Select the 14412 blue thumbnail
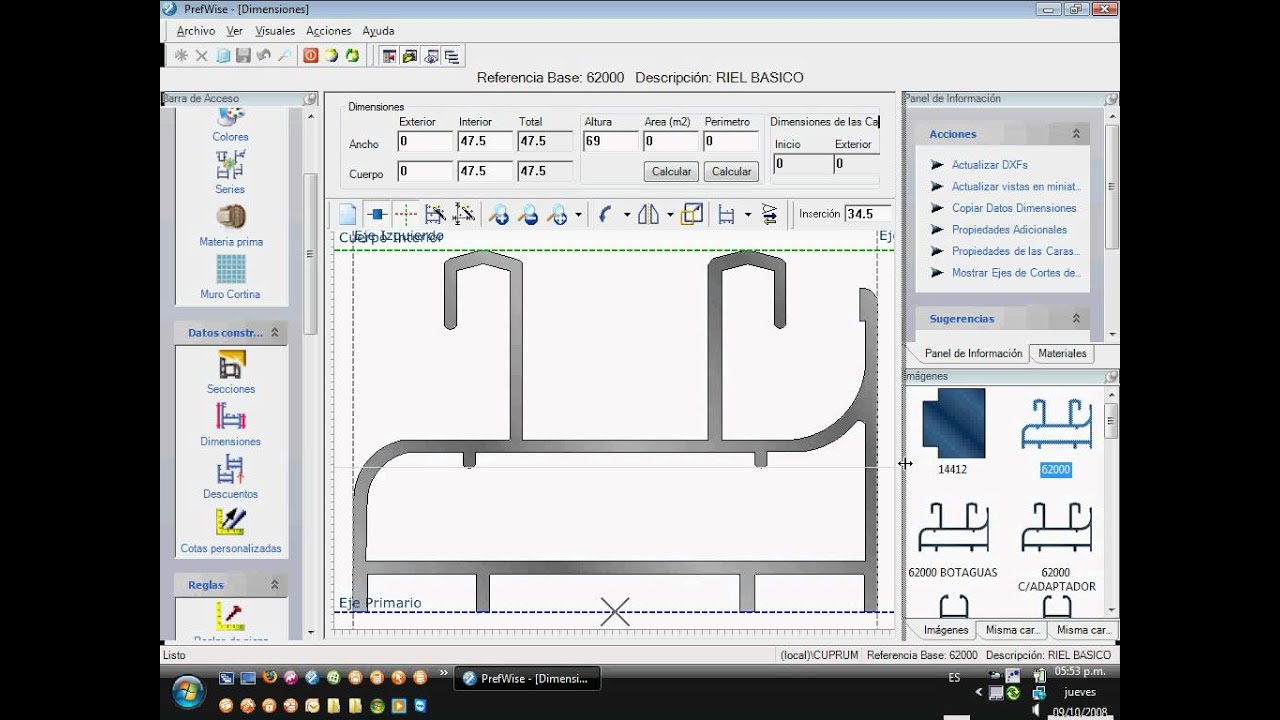 [953, 424]
